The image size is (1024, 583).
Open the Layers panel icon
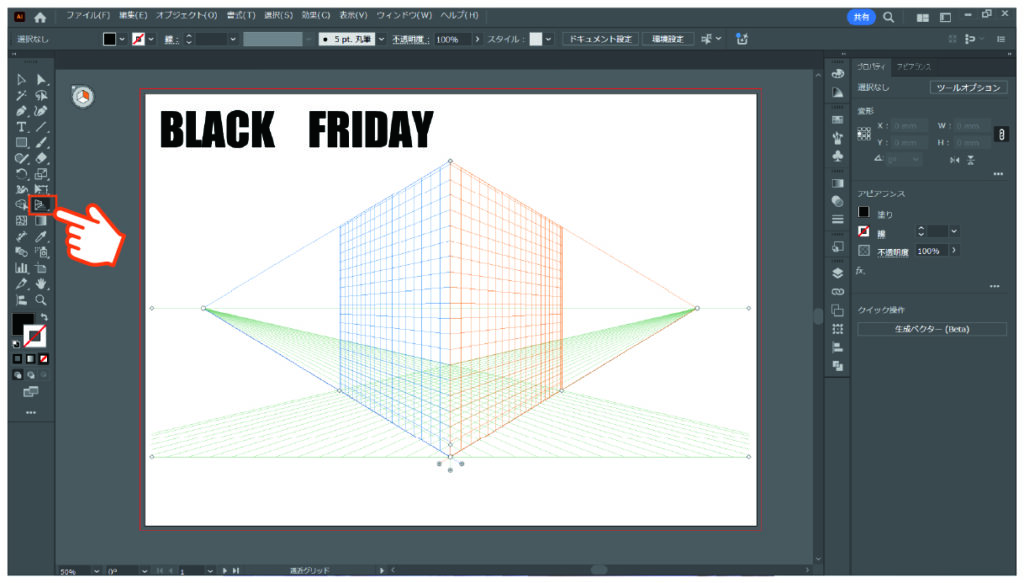click(838, 271)
